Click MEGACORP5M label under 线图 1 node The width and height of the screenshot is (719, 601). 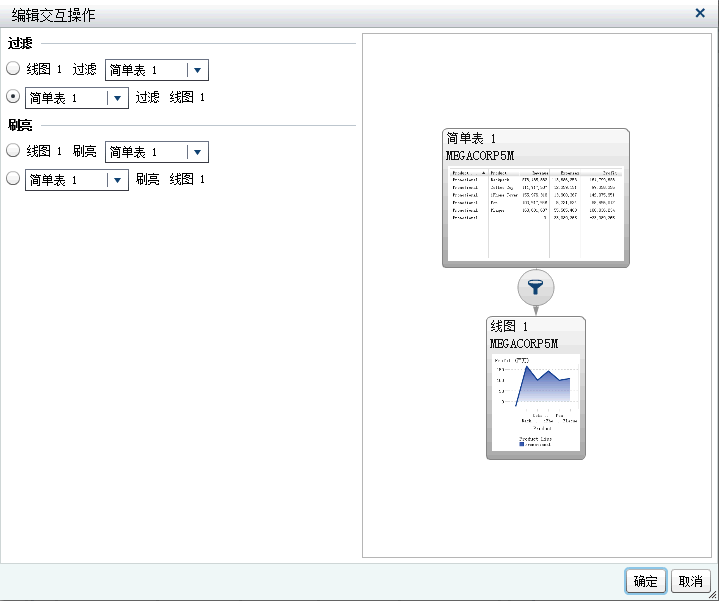pos(524,343)
